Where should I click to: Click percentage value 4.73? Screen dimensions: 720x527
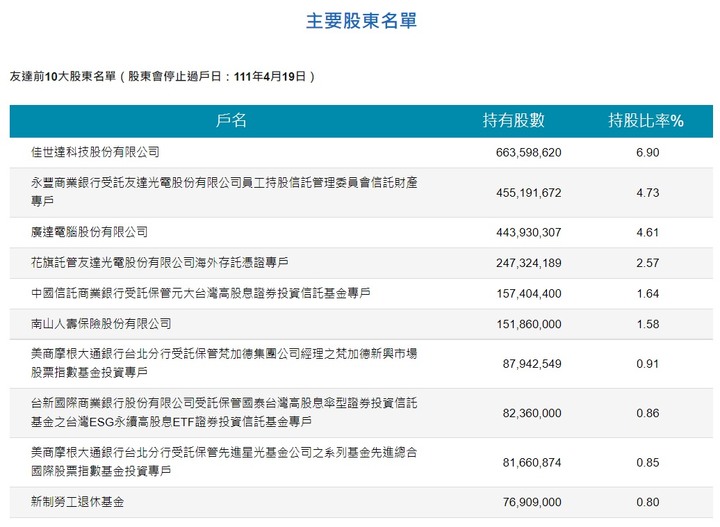647,192
